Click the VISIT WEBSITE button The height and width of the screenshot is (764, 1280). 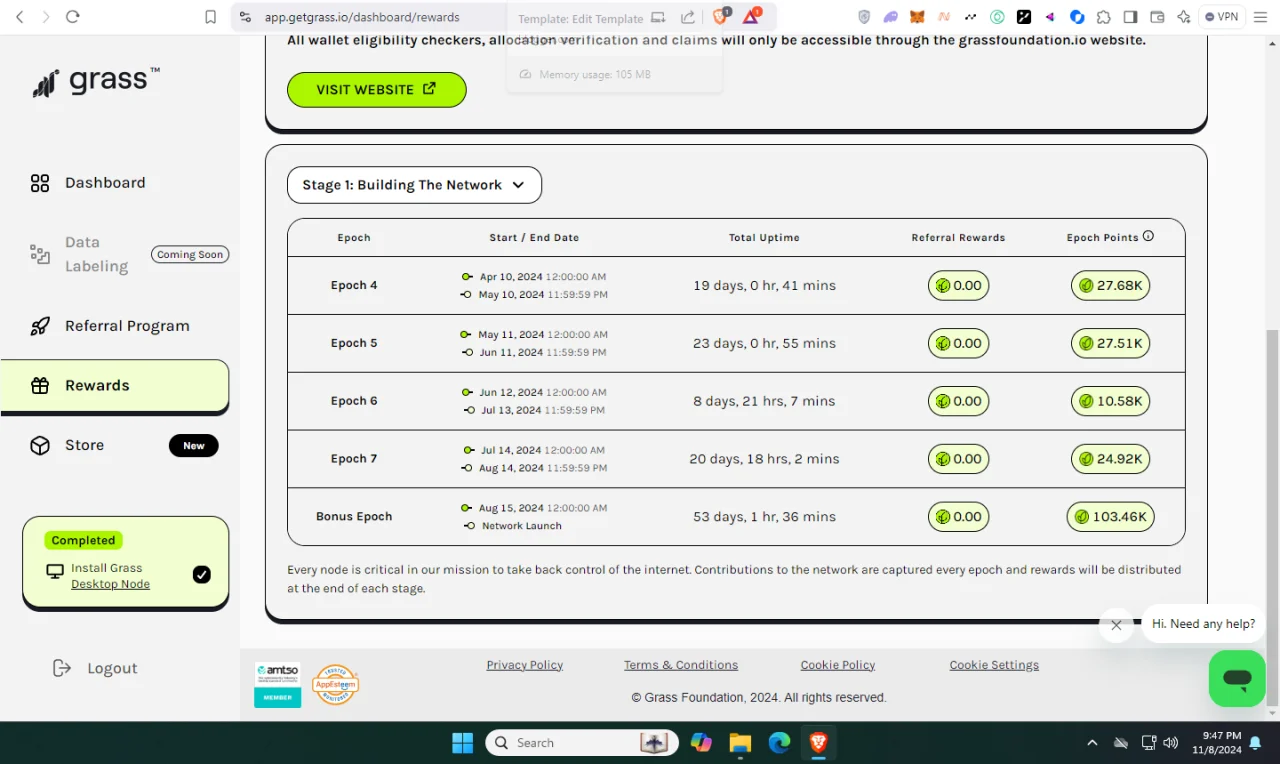pos(376,89)
